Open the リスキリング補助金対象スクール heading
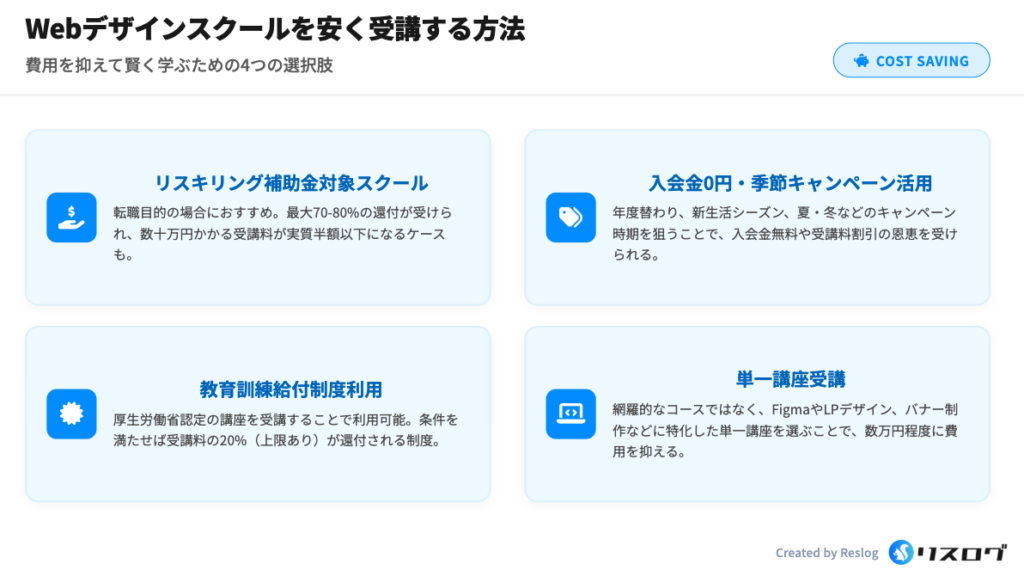Viewport: 1024px width, 570px height. point(290,184)
